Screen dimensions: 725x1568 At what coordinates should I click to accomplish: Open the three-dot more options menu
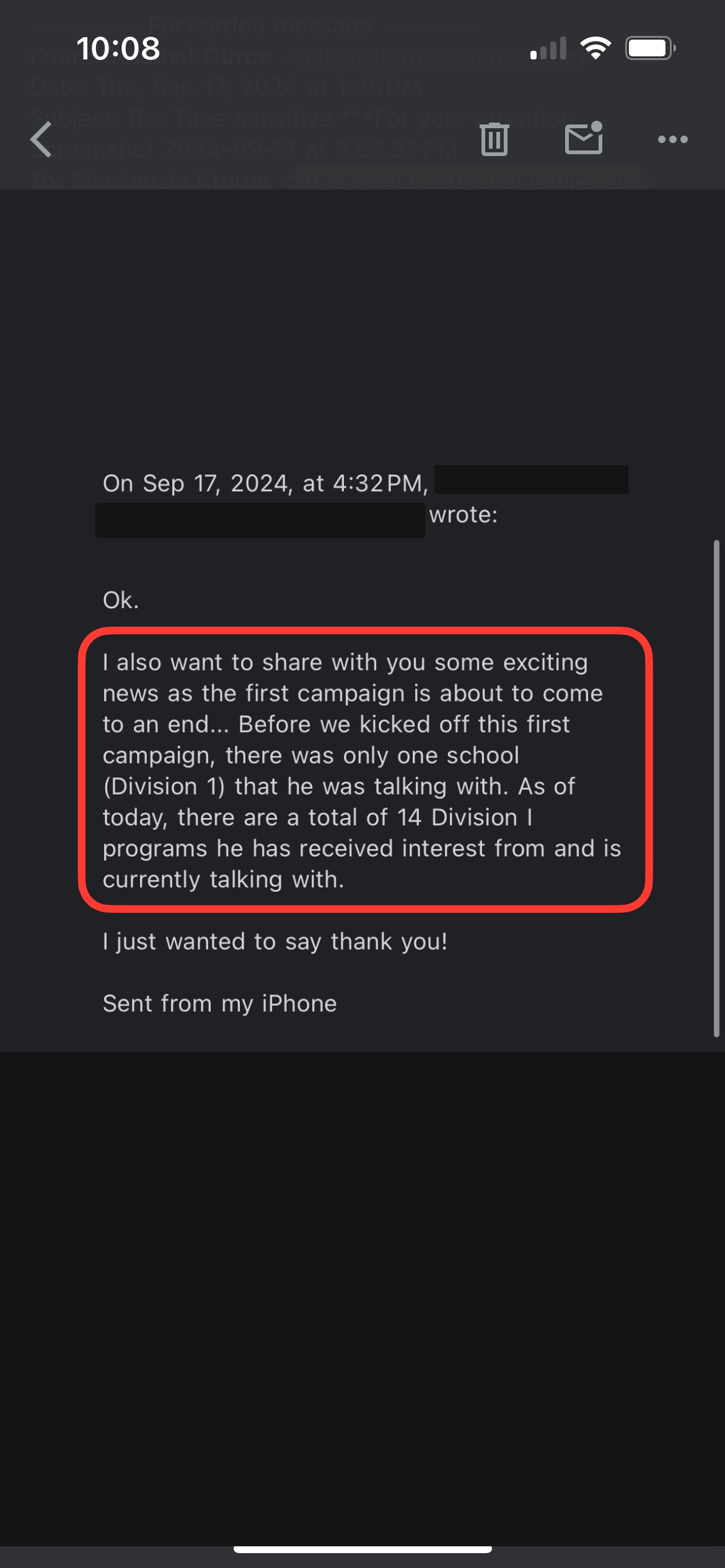coord(672,139)
